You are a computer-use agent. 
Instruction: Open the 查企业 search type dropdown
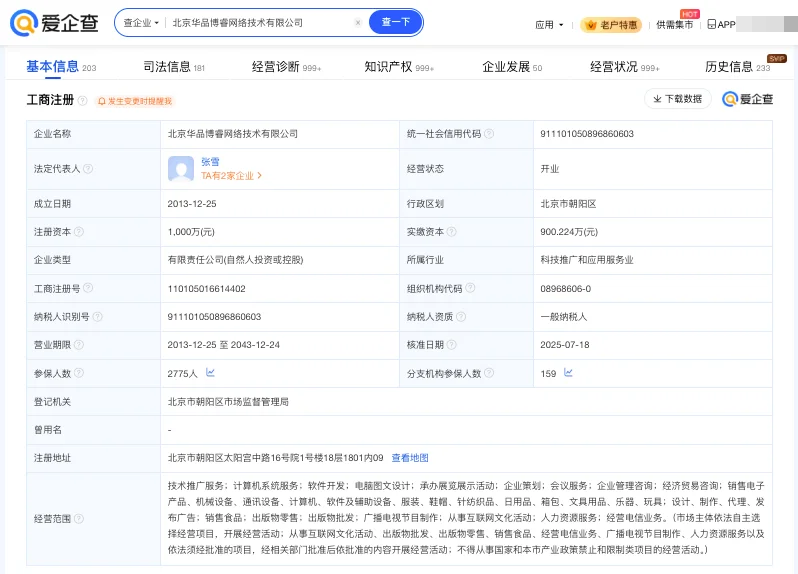(141, 23)
